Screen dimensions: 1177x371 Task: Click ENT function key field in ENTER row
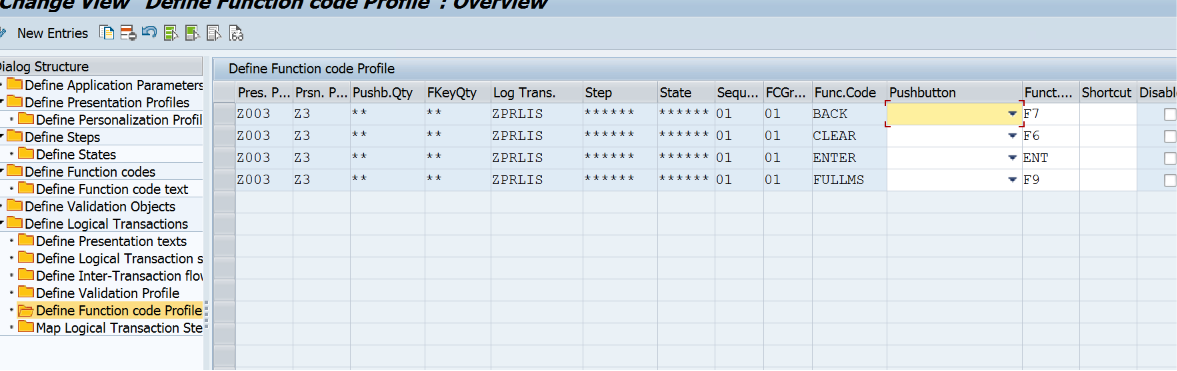click(1050, 158)
